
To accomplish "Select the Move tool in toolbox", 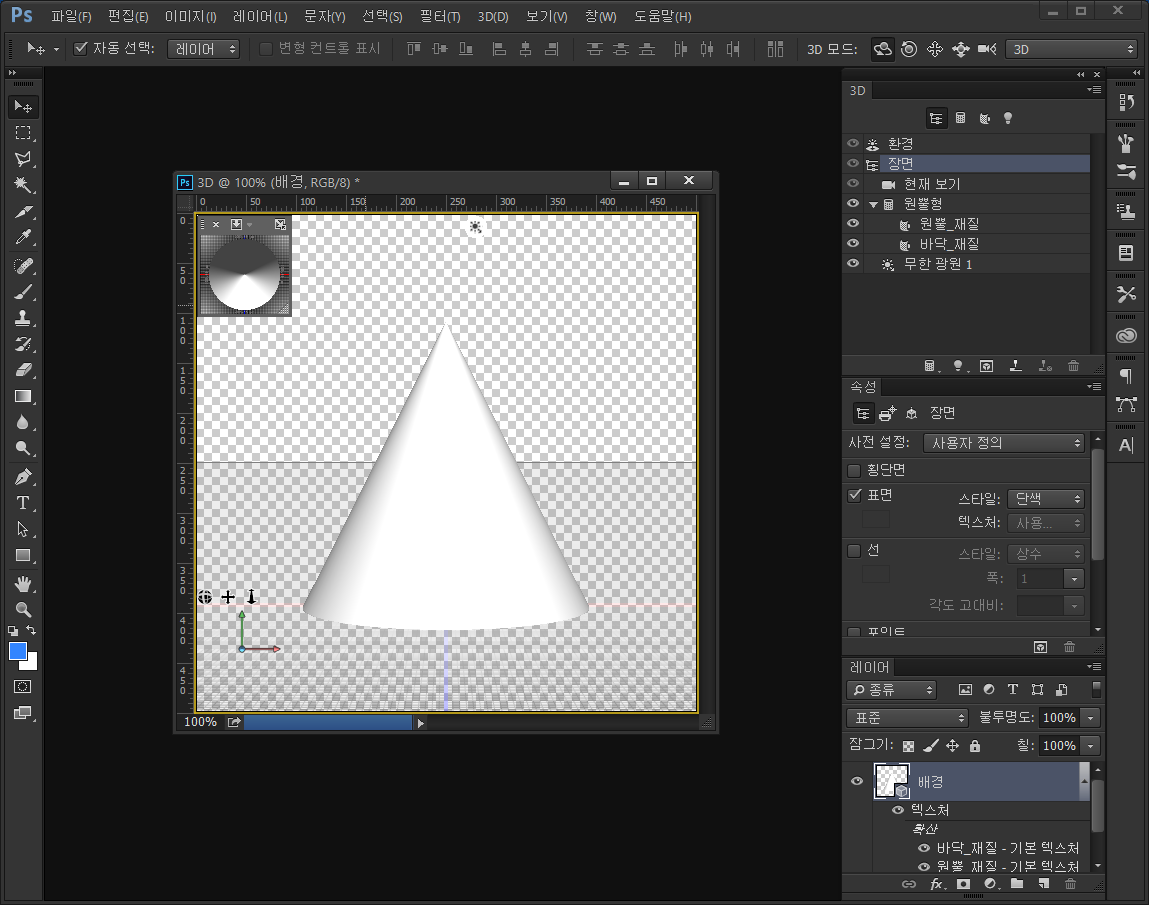I will 23,106.
